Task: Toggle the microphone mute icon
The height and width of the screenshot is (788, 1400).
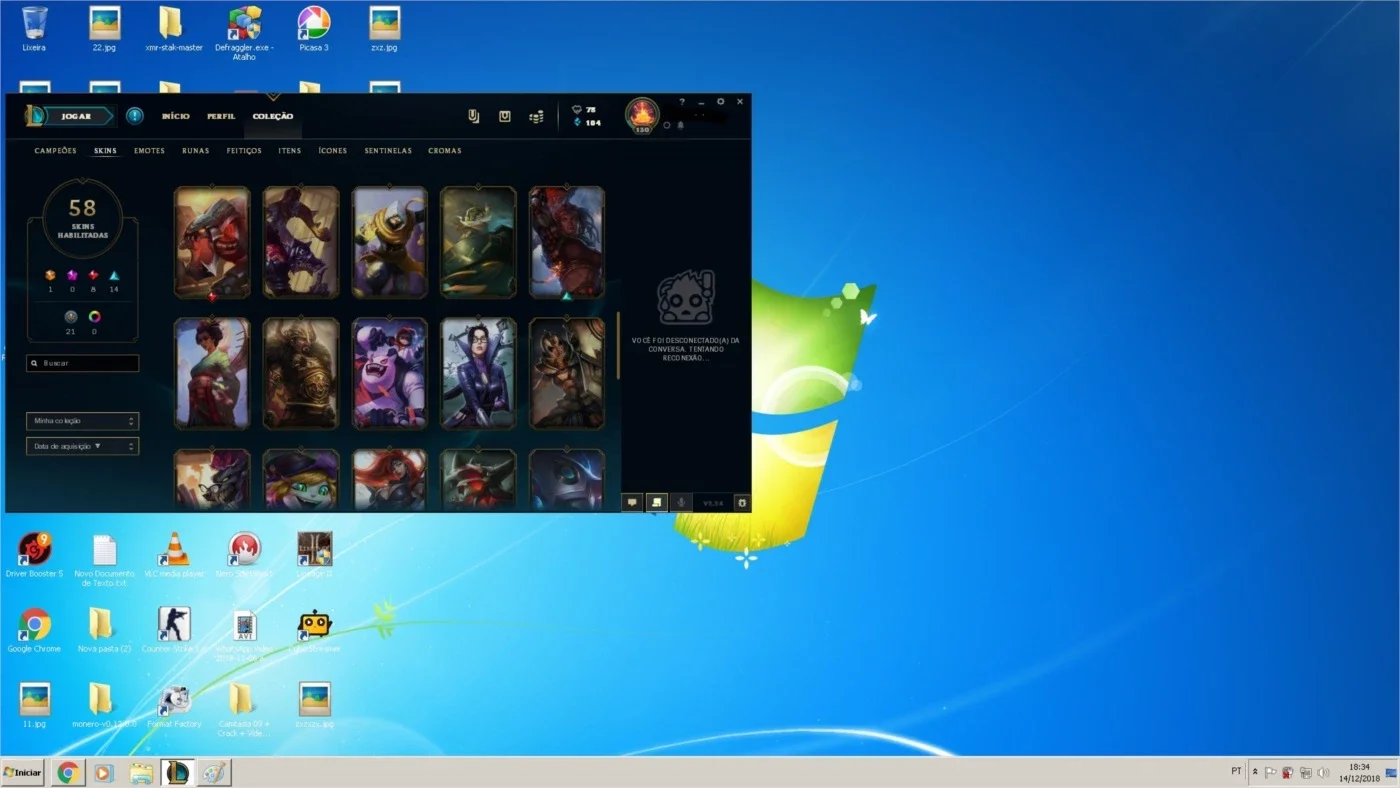Action: tap(681, 503)
